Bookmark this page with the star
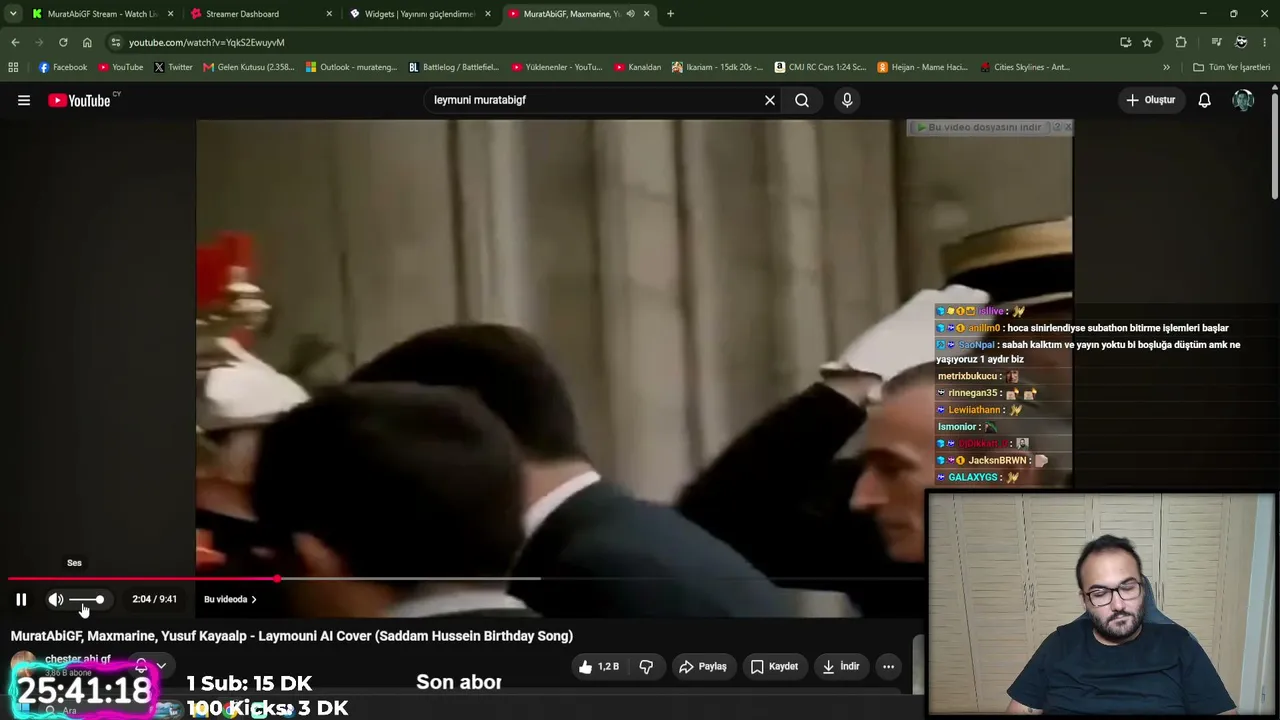1280x720 pixels. click(x=1147, y=42)
